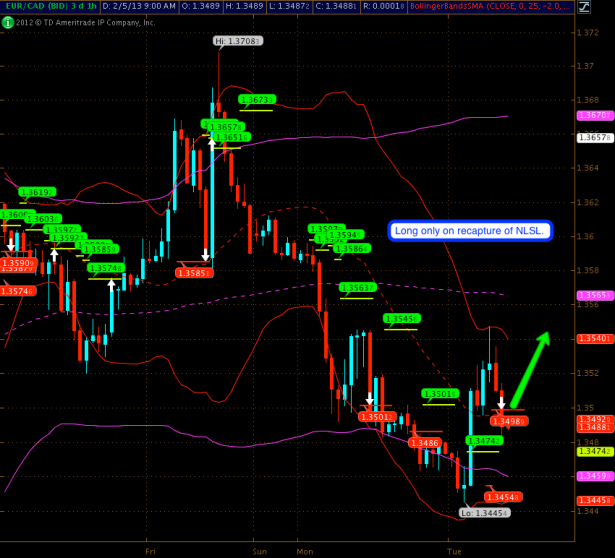Click the white 1.3657 axis price tag

pyautogui.click(x=594, y=138)
